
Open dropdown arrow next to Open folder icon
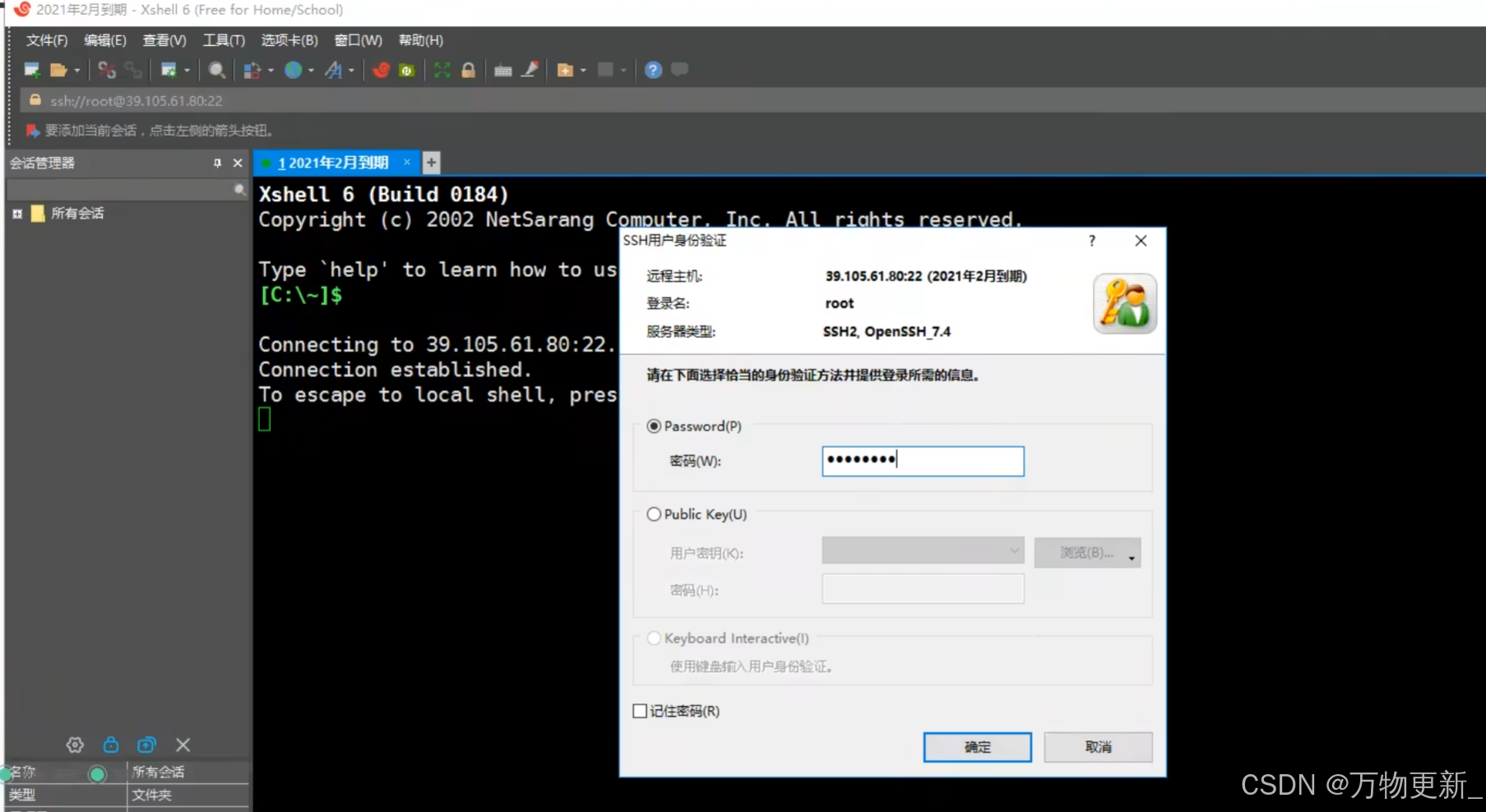(77, 70)
